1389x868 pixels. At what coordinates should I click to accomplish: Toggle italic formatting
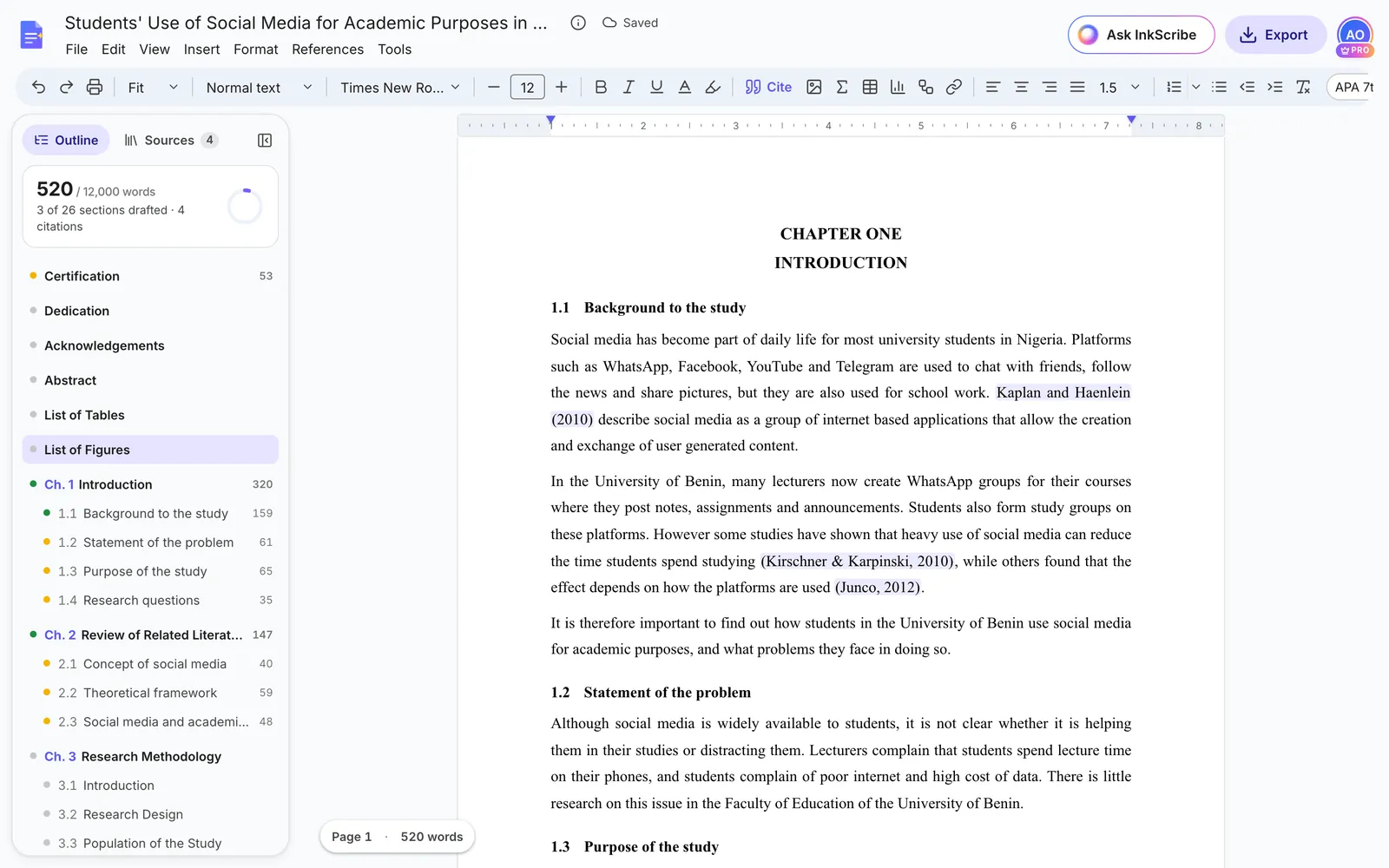click(x=629, y=87)
